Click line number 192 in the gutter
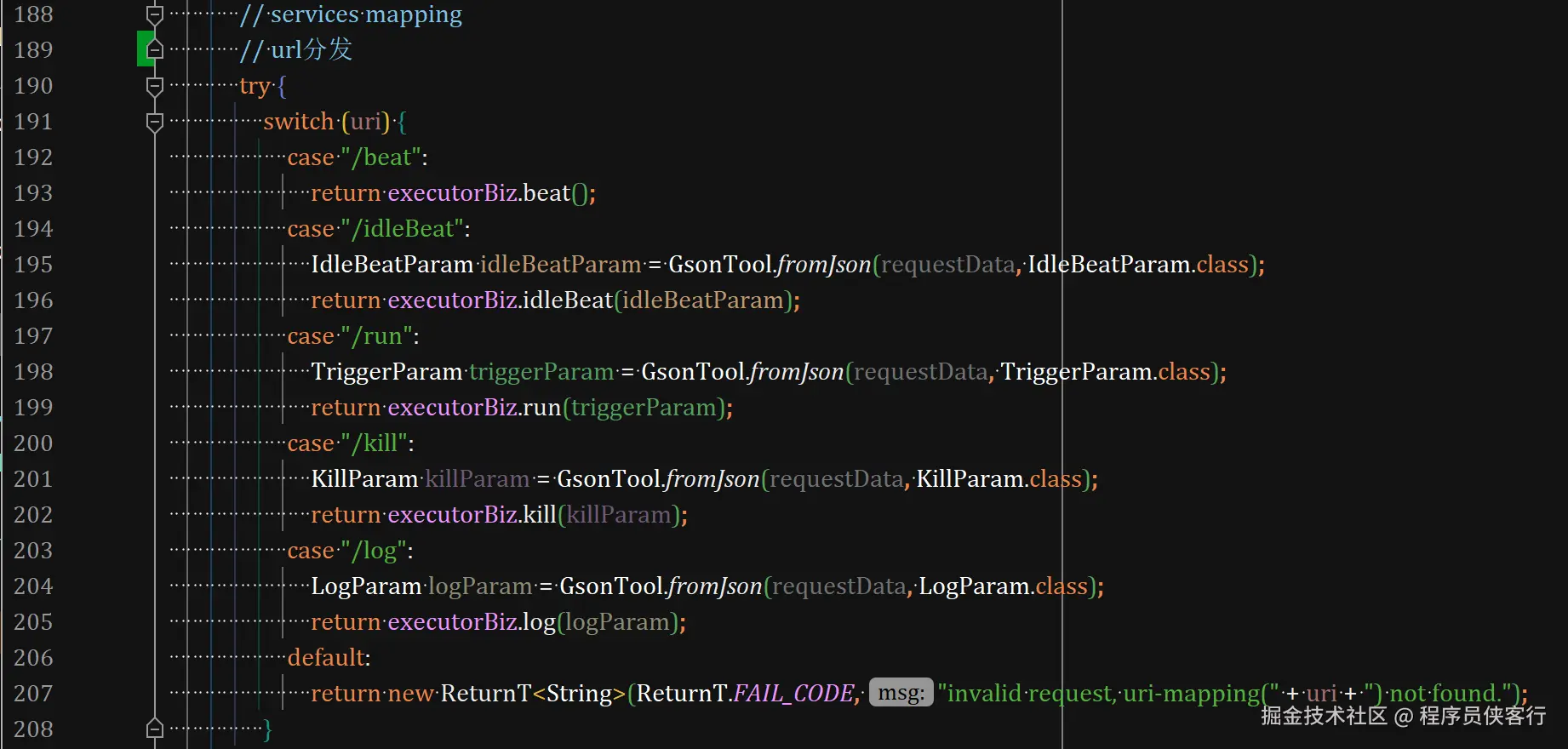The width and height of the screenshot is (1568, 749). [33, 157]
